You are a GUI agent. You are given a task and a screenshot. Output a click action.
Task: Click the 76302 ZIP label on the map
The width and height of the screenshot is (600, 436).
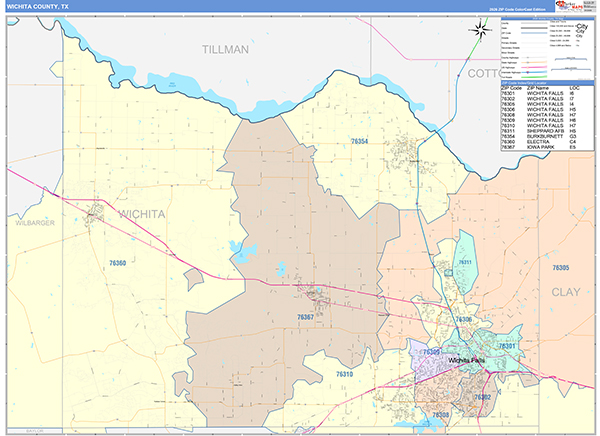click(x=483, y=397)
